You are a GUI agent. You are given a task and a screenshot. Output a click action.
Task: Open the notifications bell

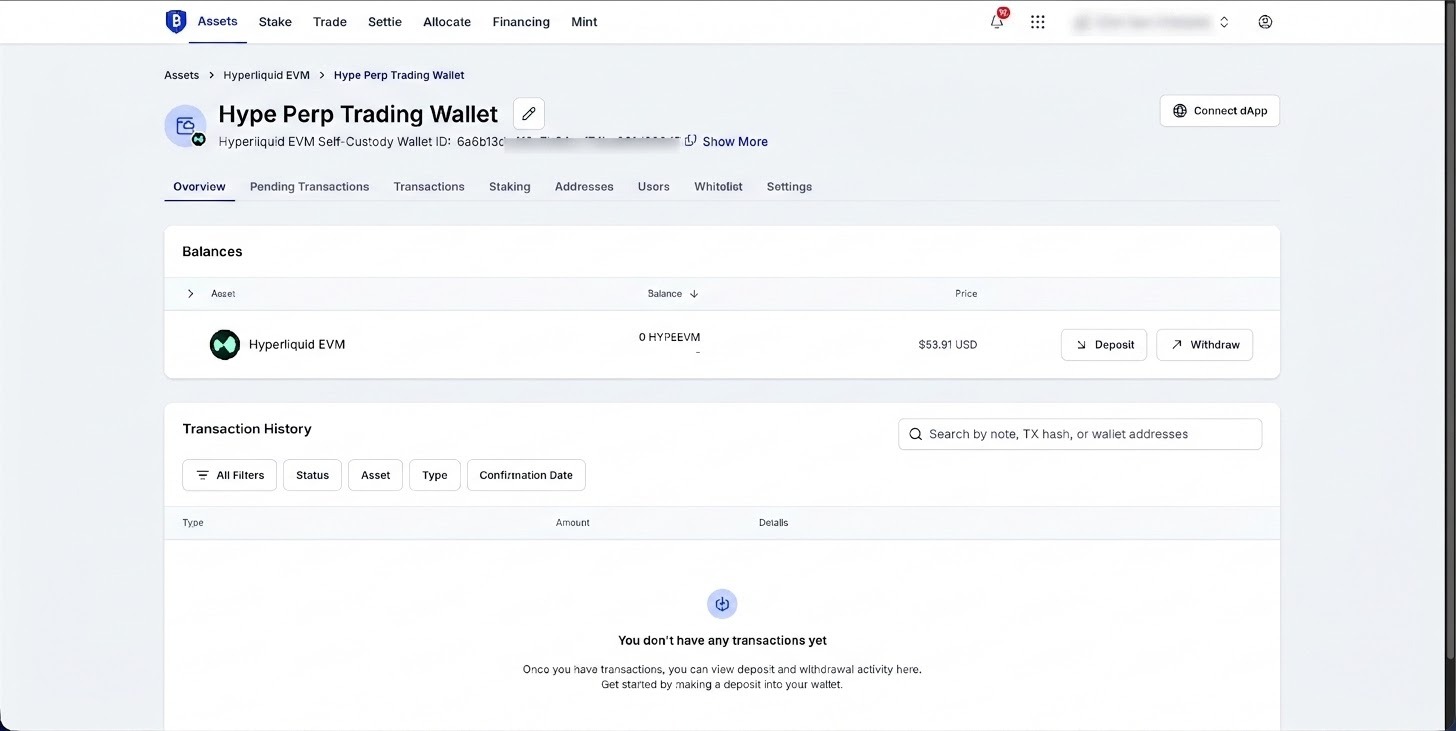[997, 21]
